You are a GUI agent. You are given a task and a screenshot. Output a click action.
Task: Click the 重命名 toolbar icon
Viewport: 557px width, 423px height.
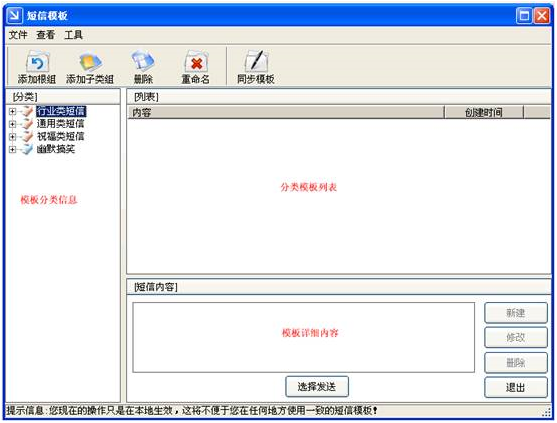[x=196, y=62]
